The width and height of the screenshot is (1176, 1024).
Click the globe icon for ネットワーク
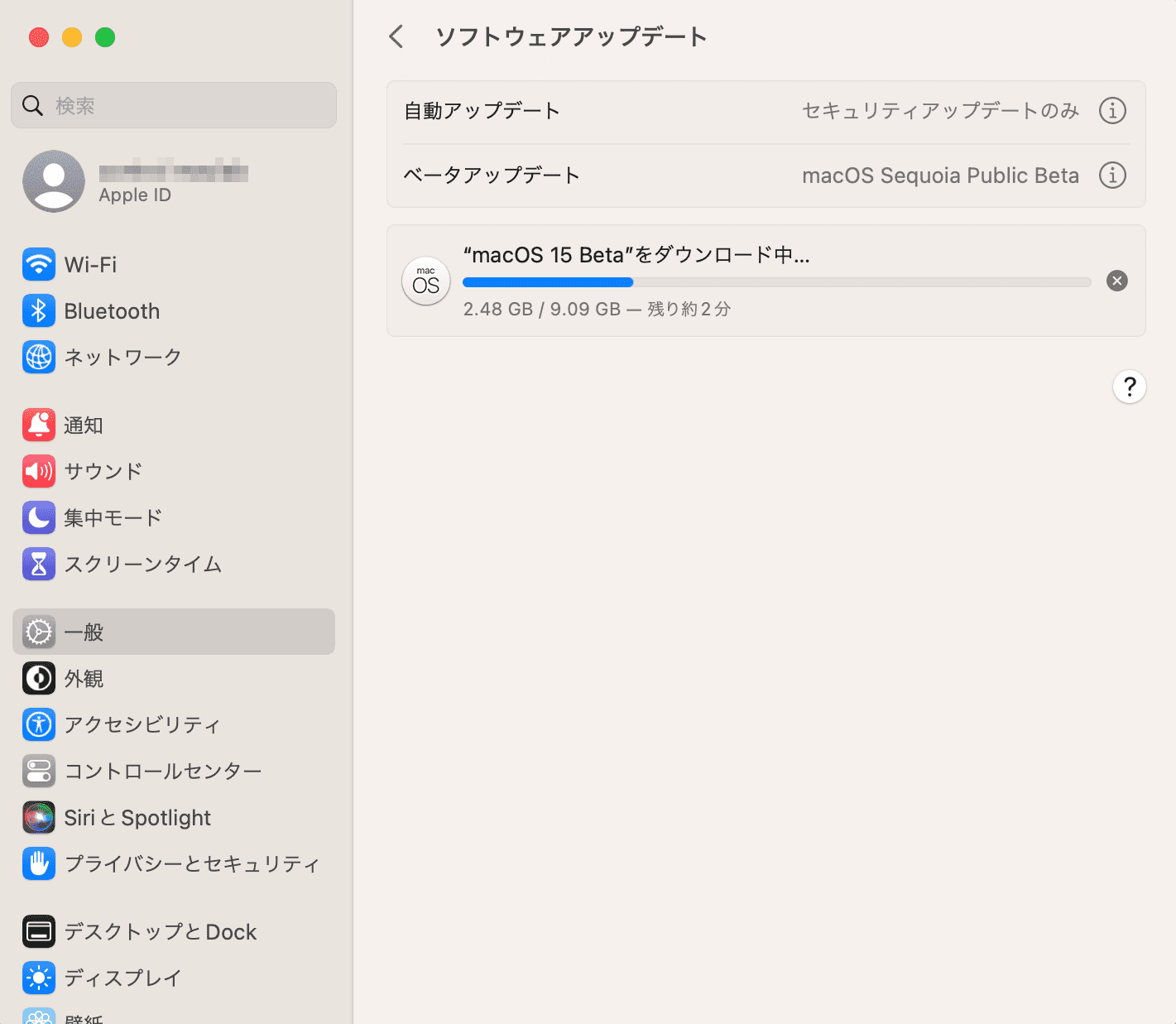(x=39, y=357)
